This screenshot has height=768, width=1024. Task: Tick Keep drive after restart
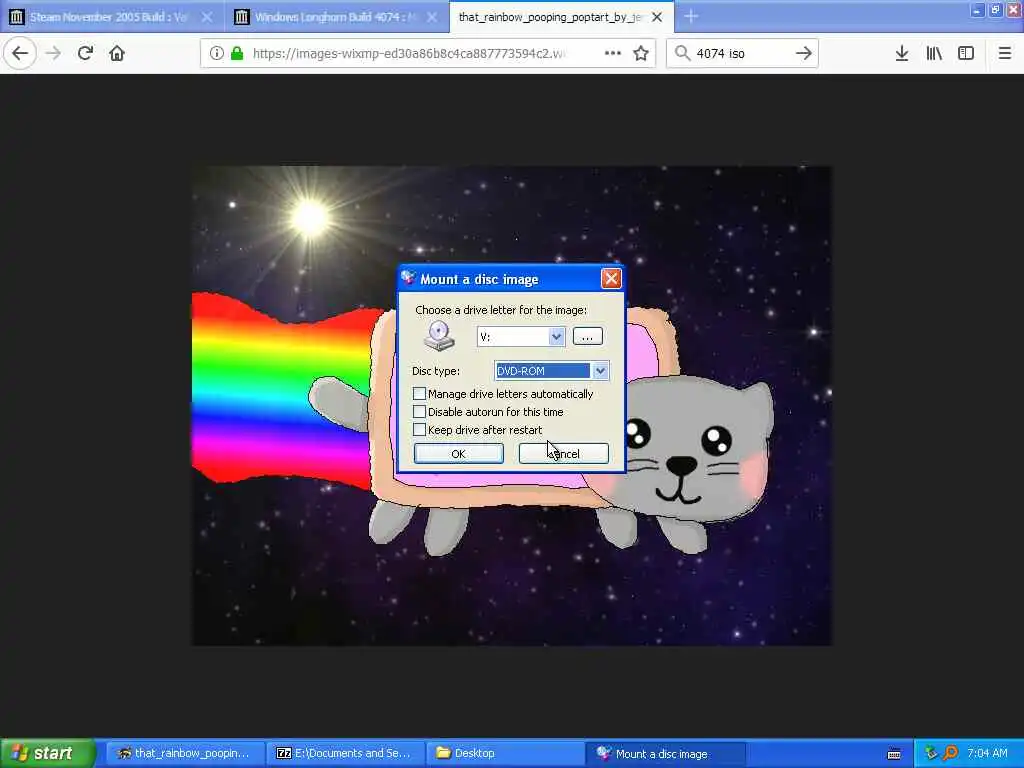pos(419,430)
